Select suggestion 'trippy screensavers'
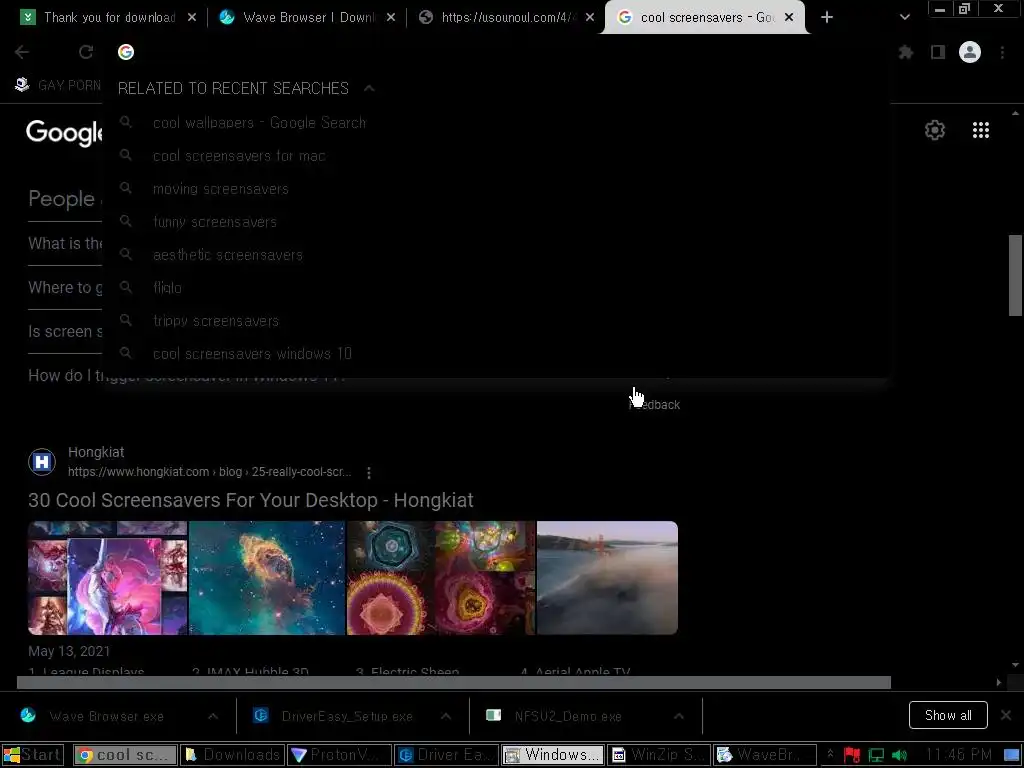Image resolution: width=1024 pixels, height=768 pixels. (496, 321)
